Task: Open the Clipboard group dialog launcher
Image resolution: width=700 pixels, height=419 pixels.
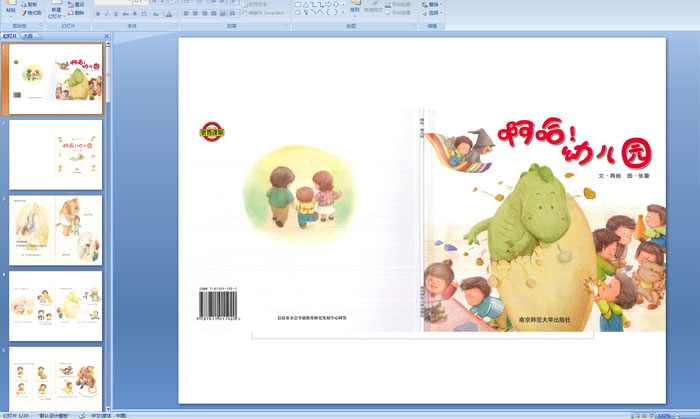Action: tap(41, 25)
